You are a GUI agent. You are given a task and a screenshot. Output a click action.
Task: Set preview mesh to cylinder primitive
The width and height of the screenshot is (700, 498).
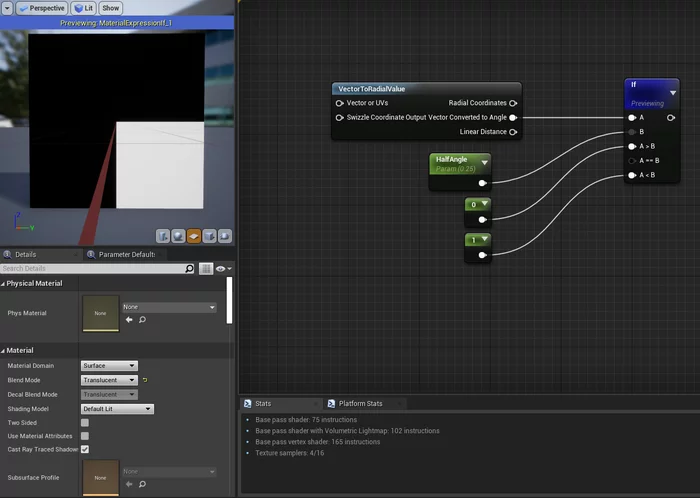163,236
